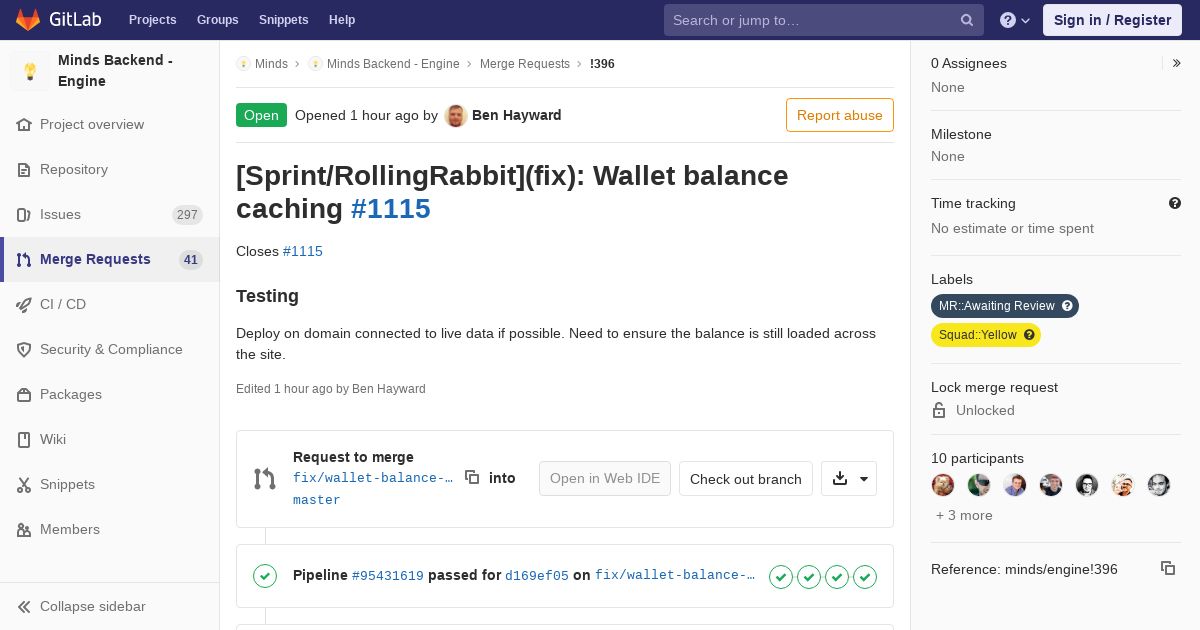
Task: Click Minds Backend - Engine breadcrumb
Action: (393, 64)
